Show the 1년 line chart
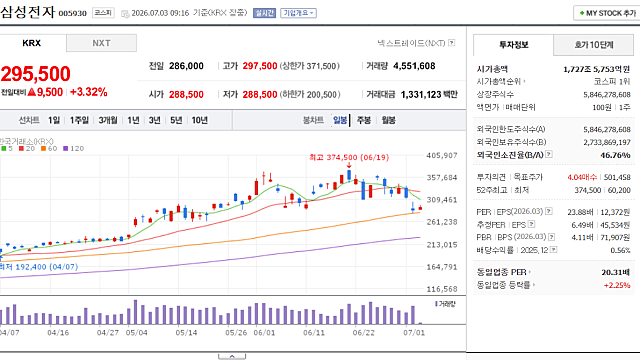The height and width of the screenshot is (360, 640). click(x=133, y=120)
